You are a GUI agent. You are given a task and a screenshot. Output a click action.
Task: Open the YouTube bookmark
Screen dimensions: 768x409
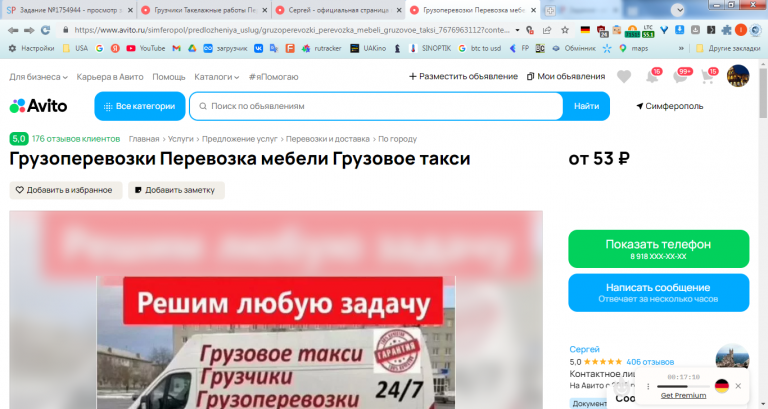[x=145, y=48]
